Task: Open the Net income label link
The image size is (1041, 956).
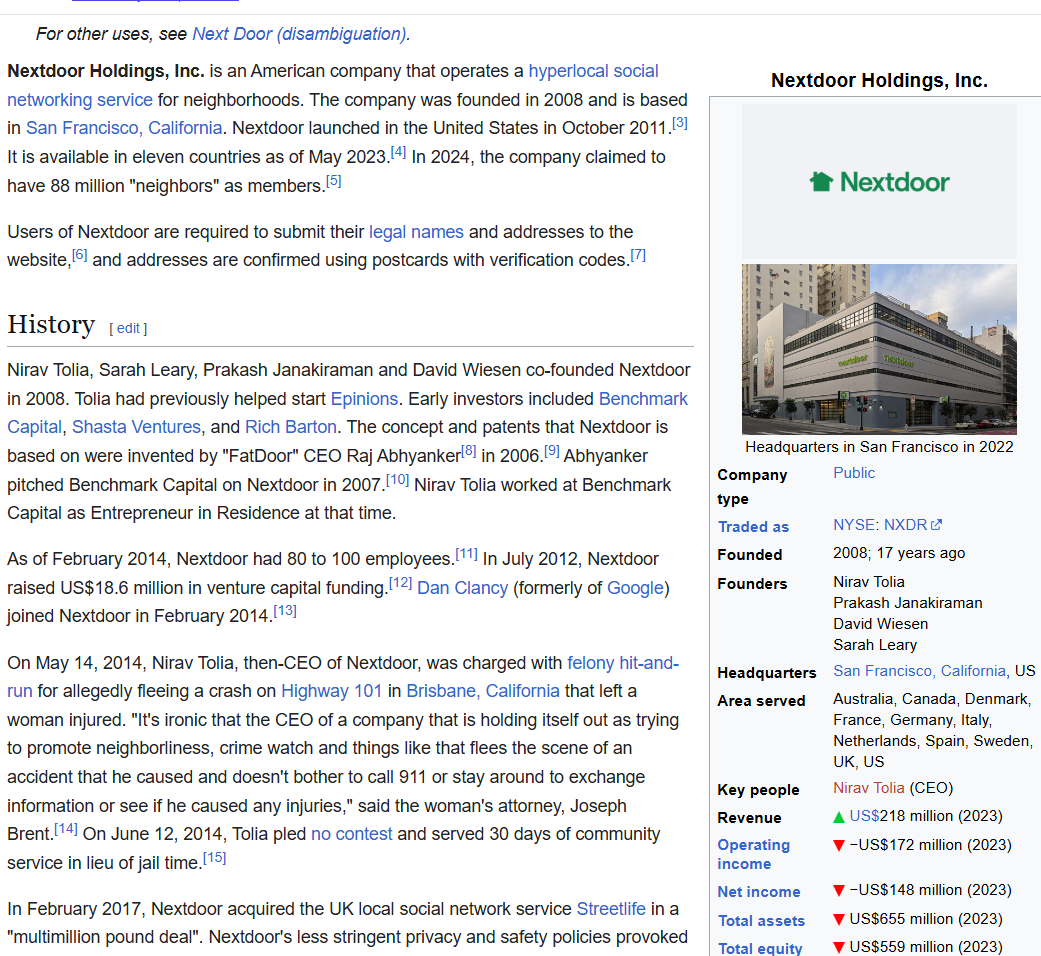Action: pos(759,892)
